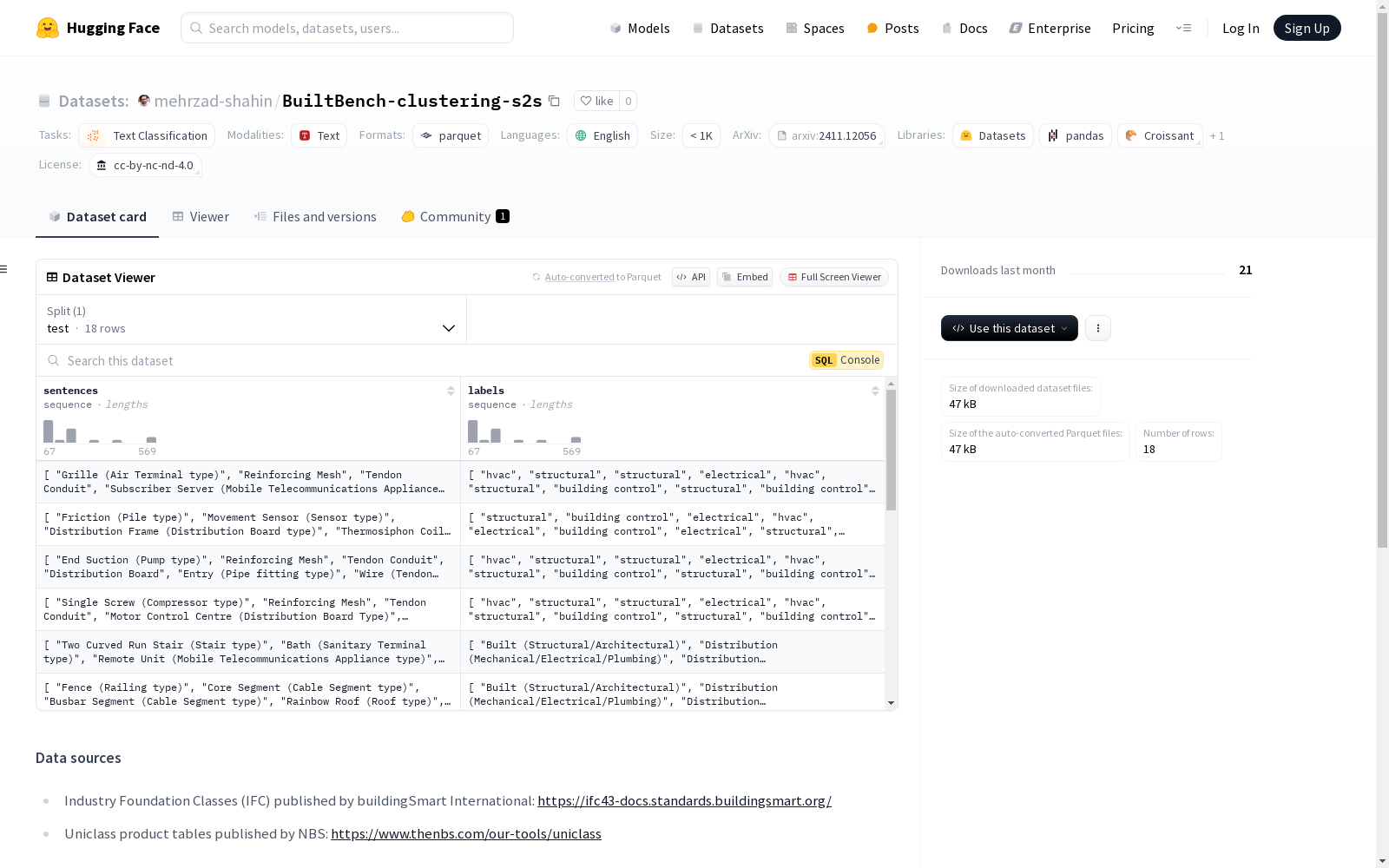Select row starting with "Friction (Pile type)"

(460, 524)
